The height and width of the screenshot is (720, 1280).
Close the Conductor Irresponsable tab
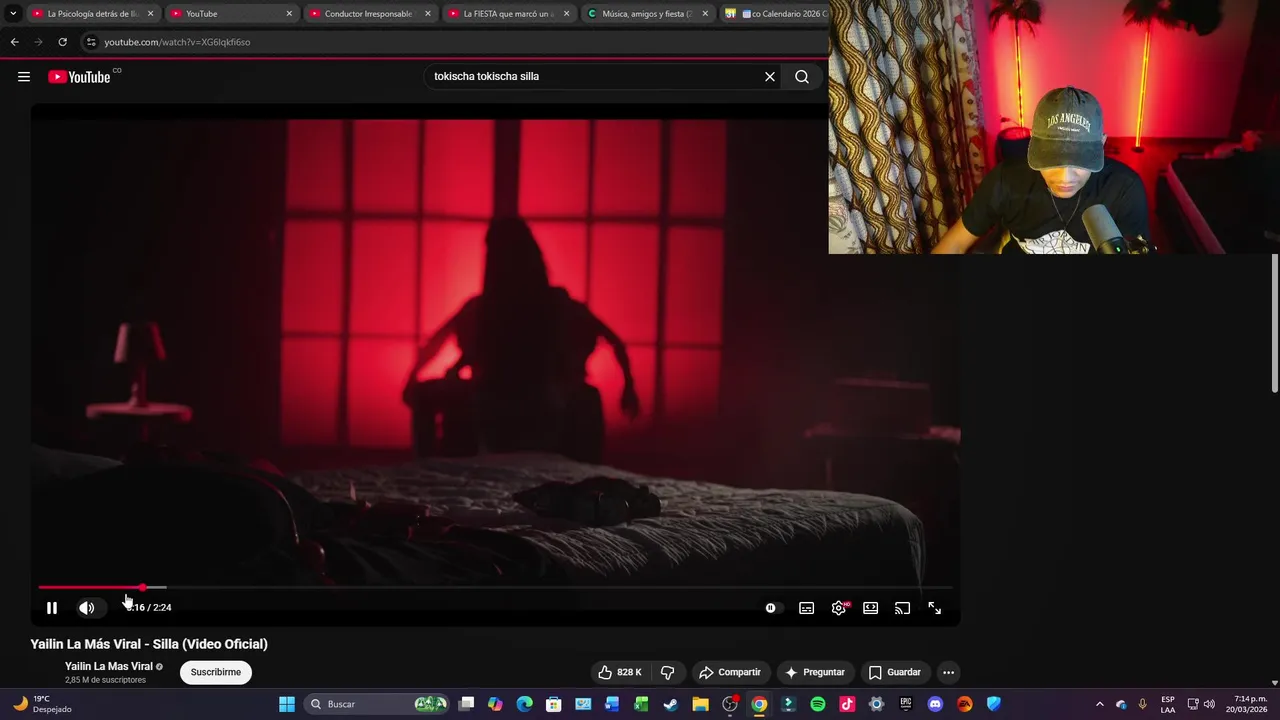pos(428,14)
